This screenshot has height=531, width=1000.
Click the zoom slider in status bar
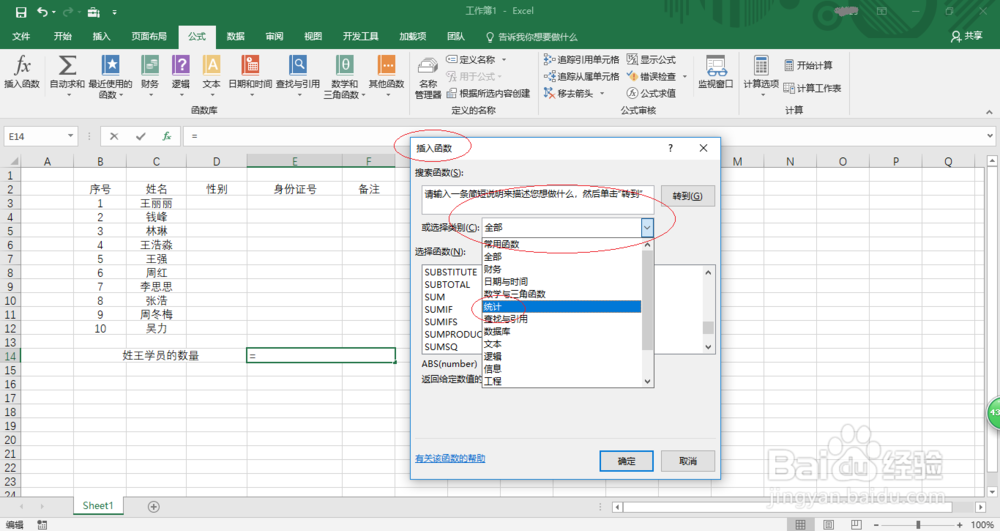[918, 525]
